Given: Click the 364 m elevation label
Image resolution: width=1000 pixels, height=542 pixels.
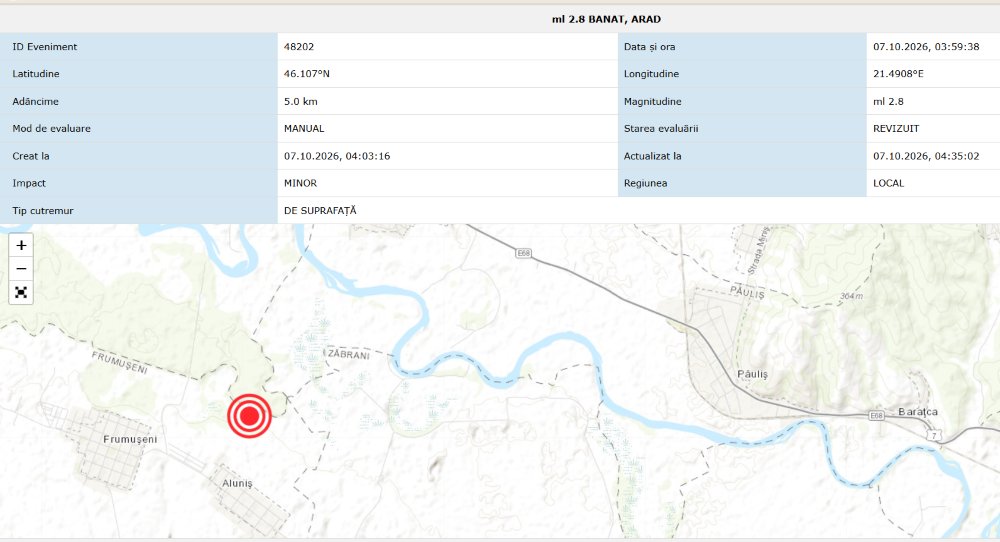Looking at the screenshot, I should click(851, 296).
